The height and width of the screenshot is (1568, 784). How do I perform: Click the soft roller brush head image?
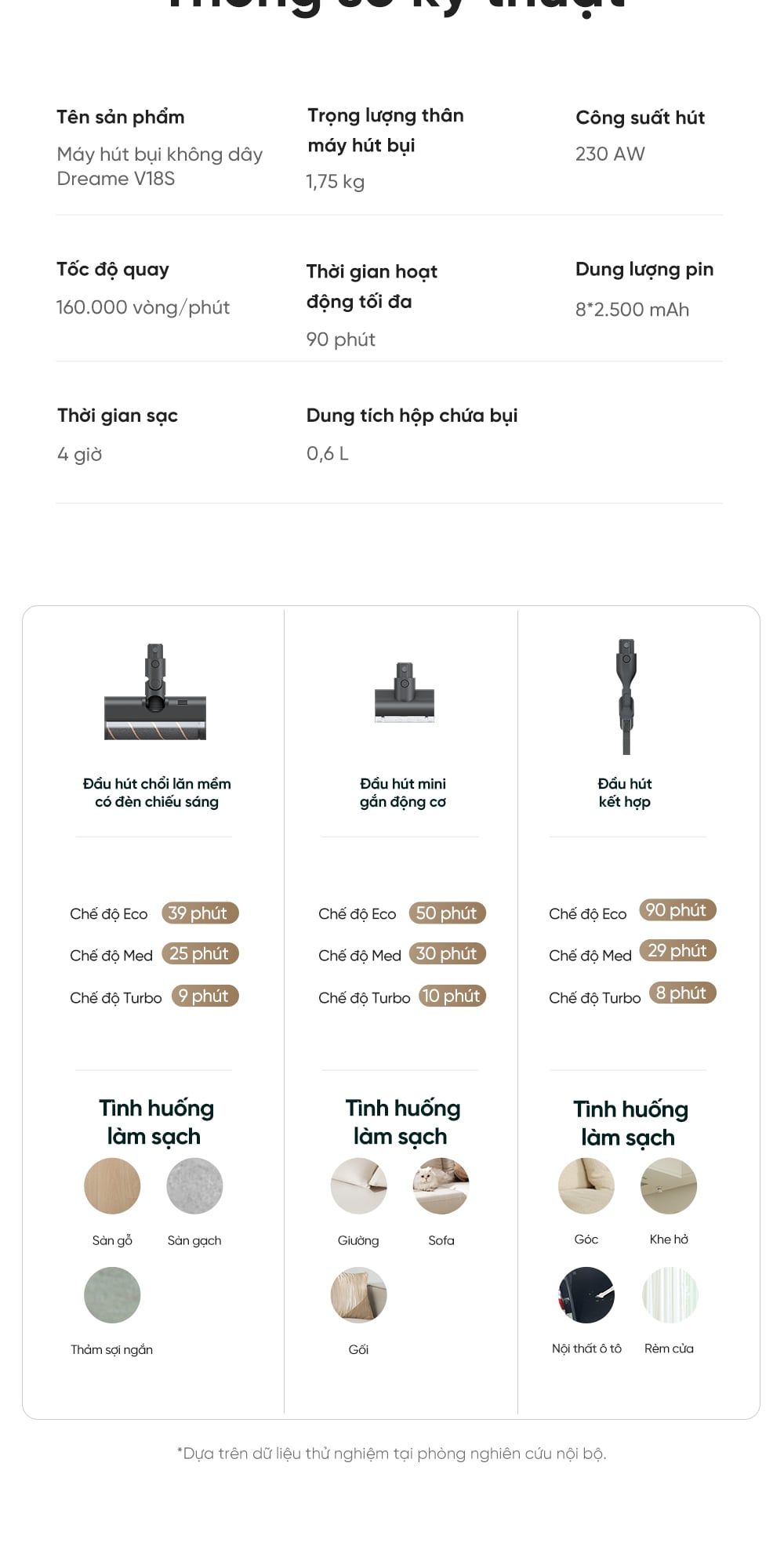click(x=155, y=694)
